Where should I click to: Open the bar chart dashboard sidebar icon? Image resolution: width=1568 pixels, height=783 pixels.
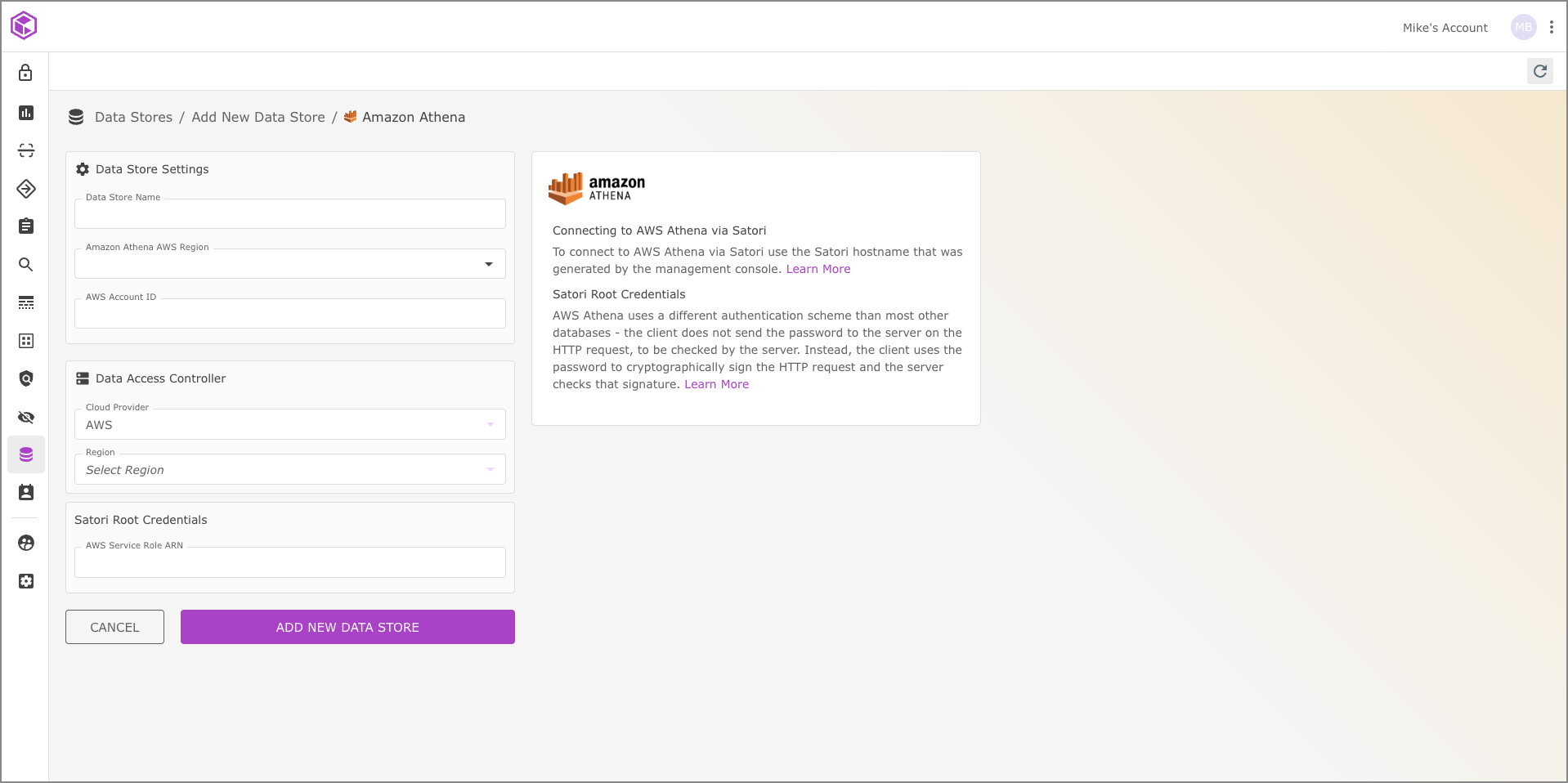click(x=26, y=112)
